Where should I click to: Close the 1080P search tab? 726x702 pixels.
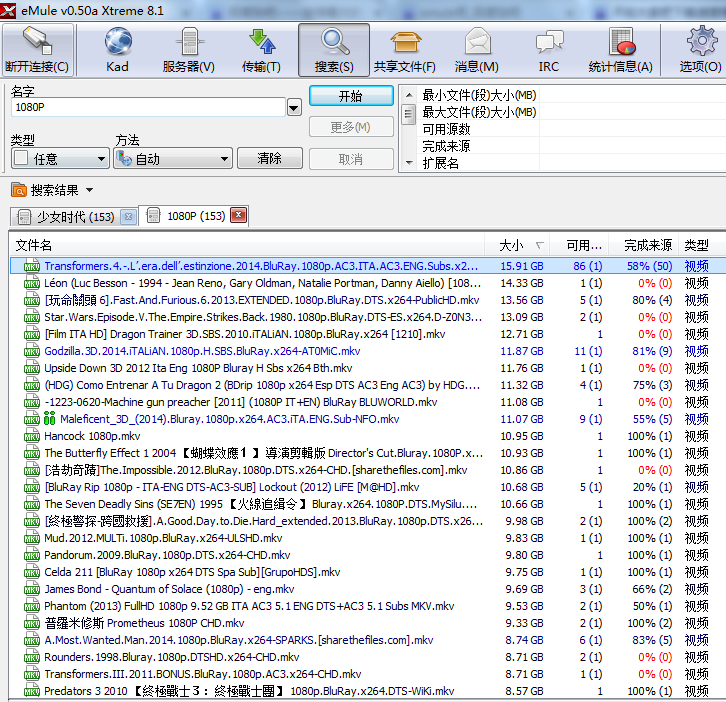[x=238, y=215]
